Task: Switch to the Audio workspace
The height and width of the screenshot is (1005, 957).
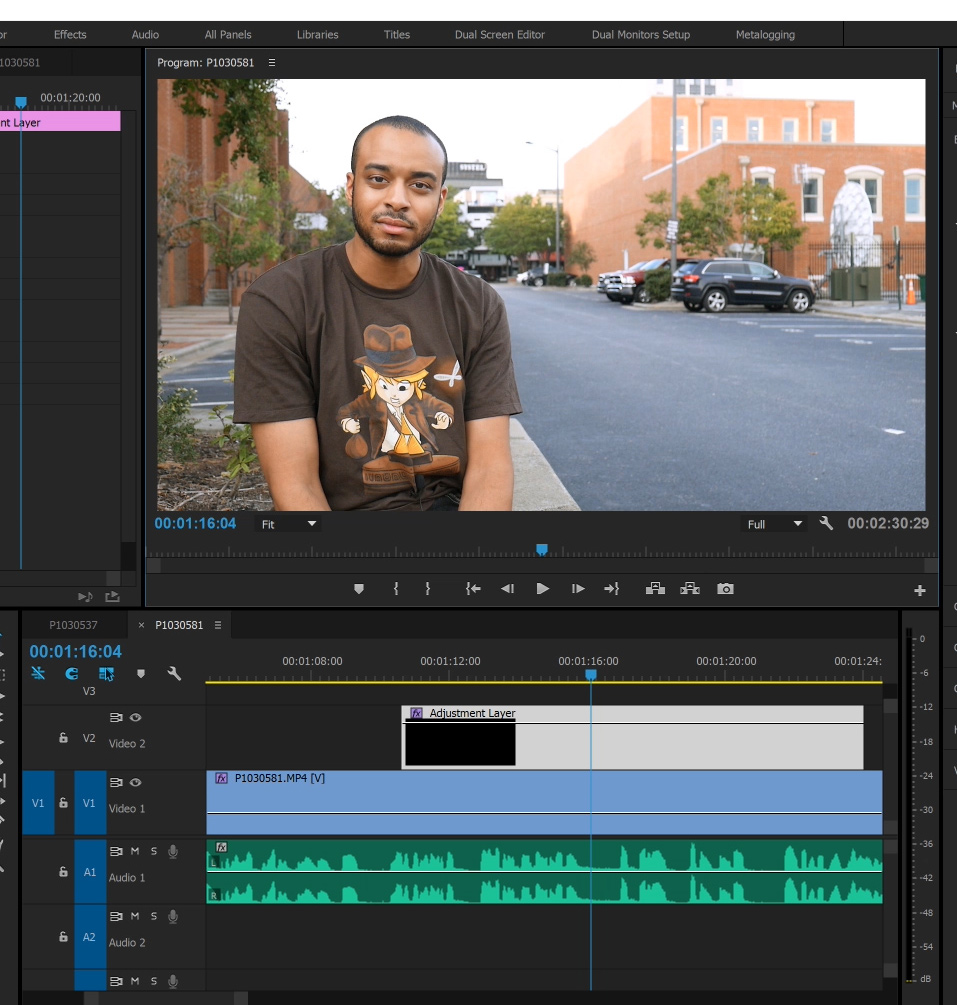Action: tap(146, 35)
